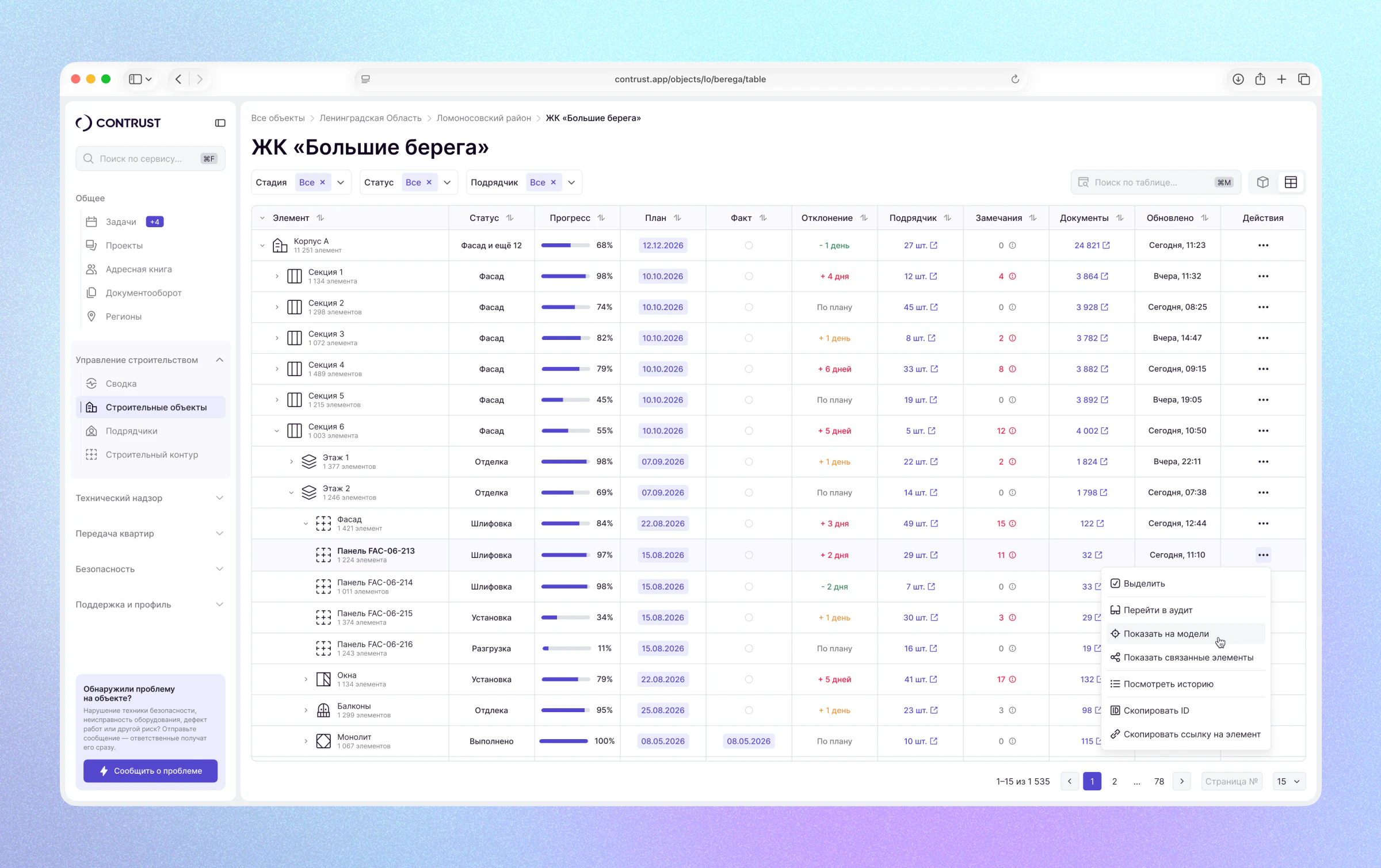
Task: Open the Статус filter dropdown arrow
Action: (x=447, y=182)
